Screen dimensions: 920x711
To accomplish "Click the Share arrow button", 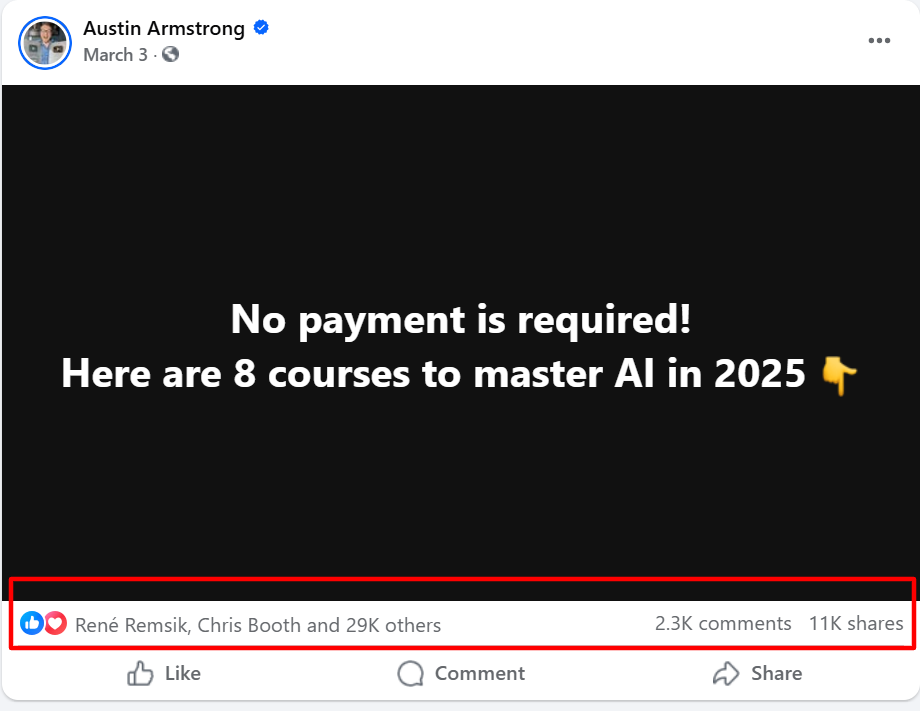I will [x=757, y=673].
